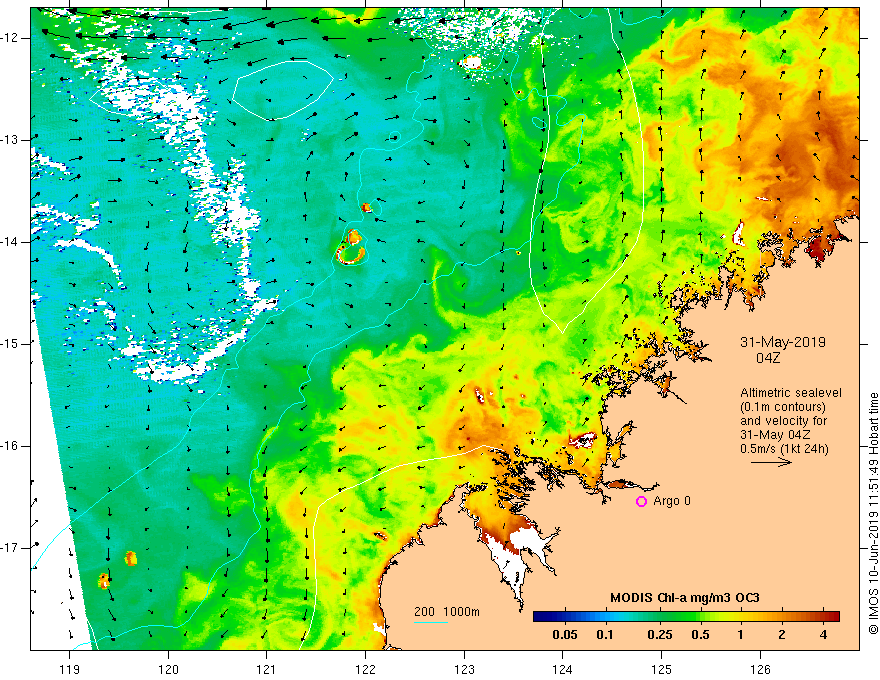Image resolution: width=880 pixels, height=680 pixels.
Task: Click the '-14' latitude axis label
Action: tap(11, 242)
